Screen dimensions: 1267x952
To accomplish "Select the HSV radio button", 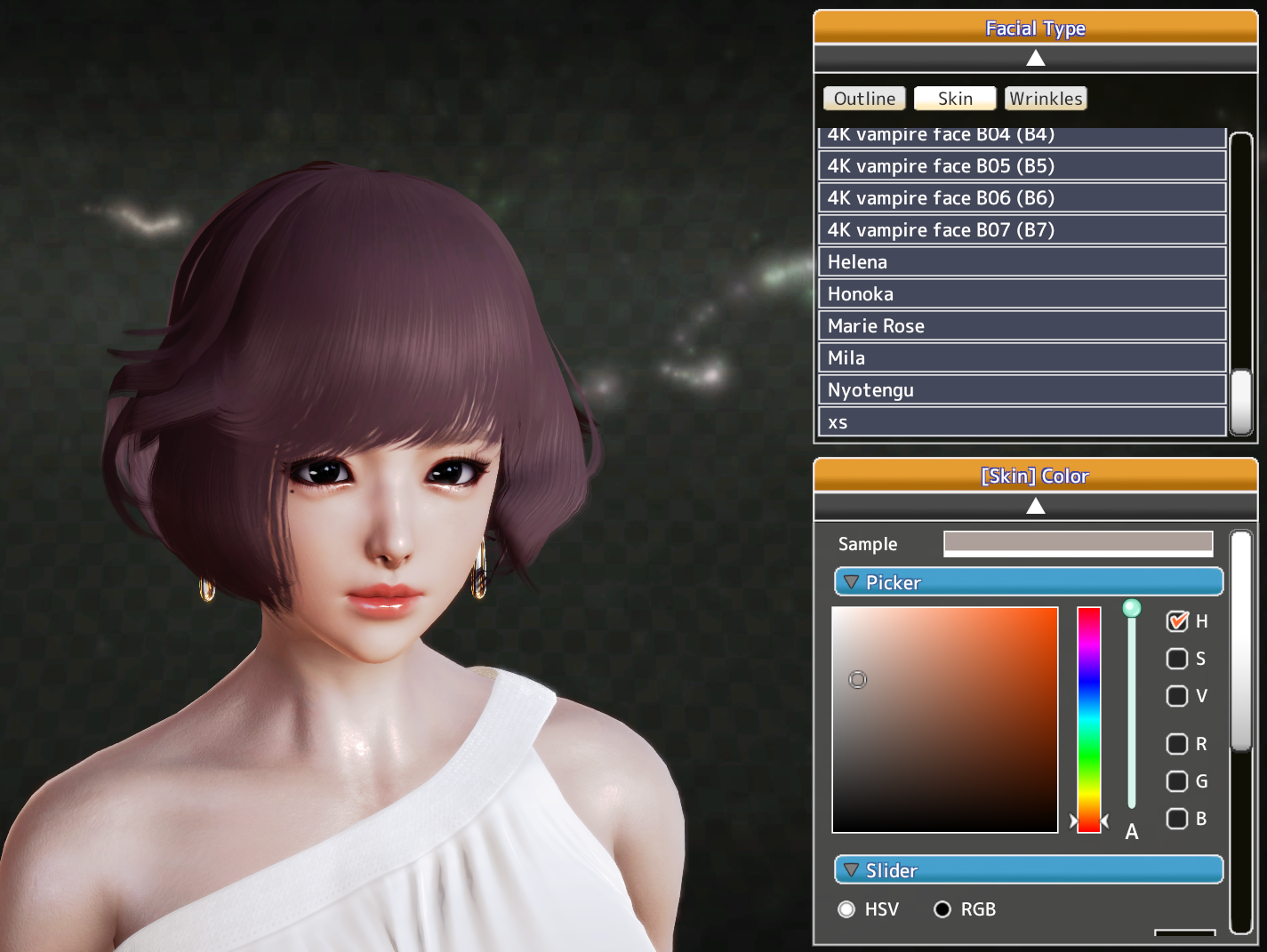I will (846, 909).
